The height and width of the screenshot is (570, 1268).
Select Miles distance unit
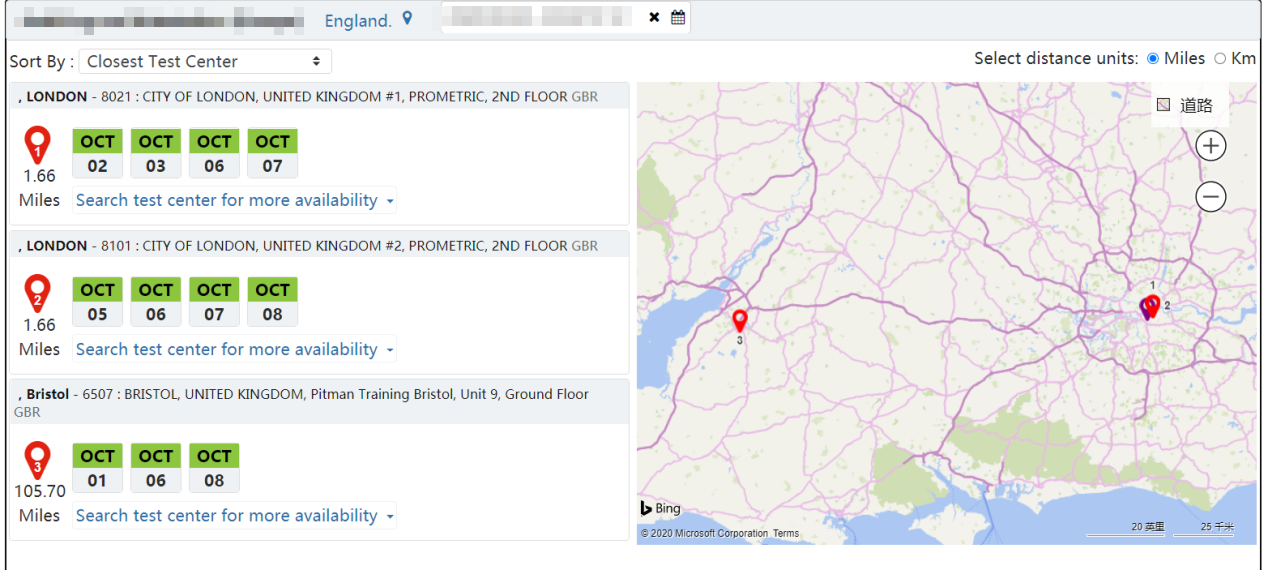[x=1153, y=59]
